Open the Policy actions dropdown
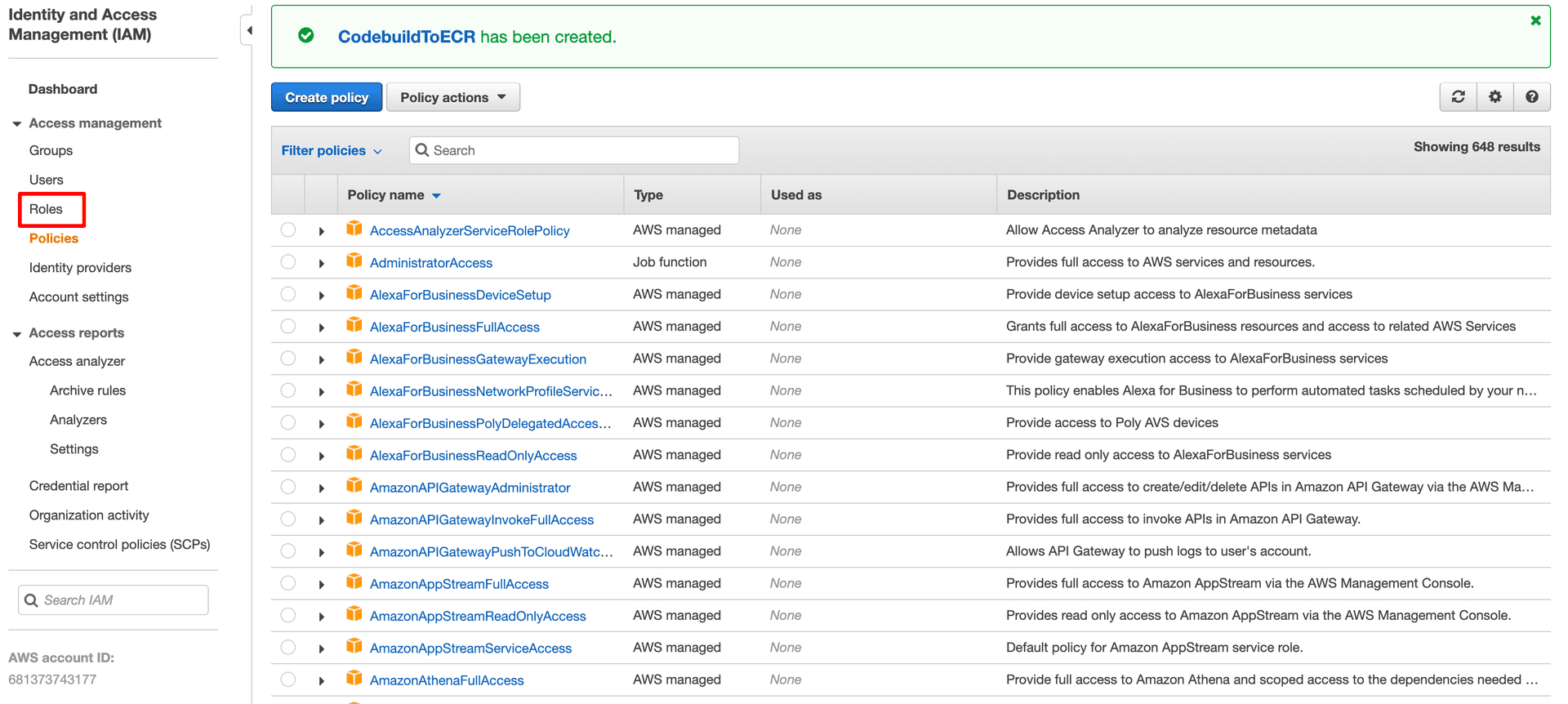Viewport: 1568px width, 704px height. coord(453,97)
